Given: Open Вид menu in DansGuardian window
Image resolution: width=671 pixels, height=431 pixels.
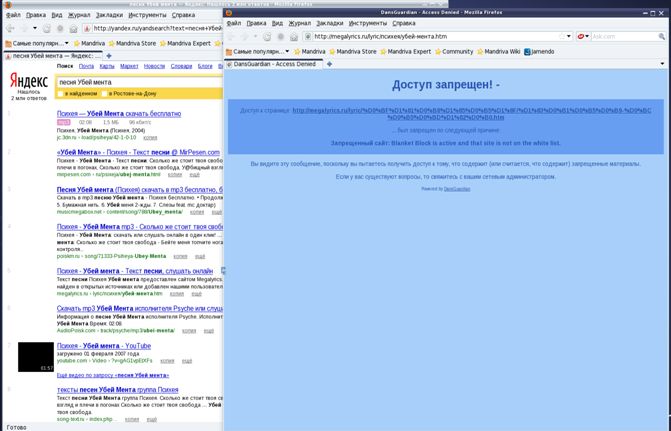Looking at the screenshot, I should pos(277,24).
